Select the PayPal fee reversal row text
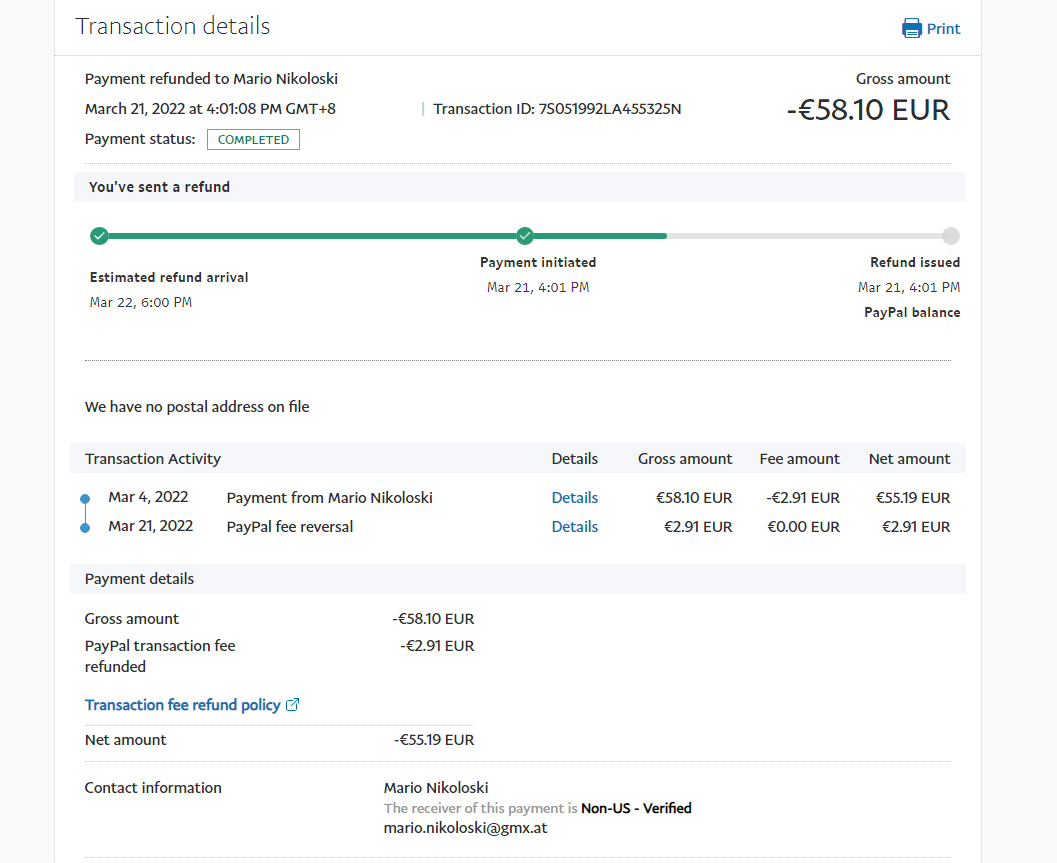Screen dimensions: 1057x863 [289, 527]
